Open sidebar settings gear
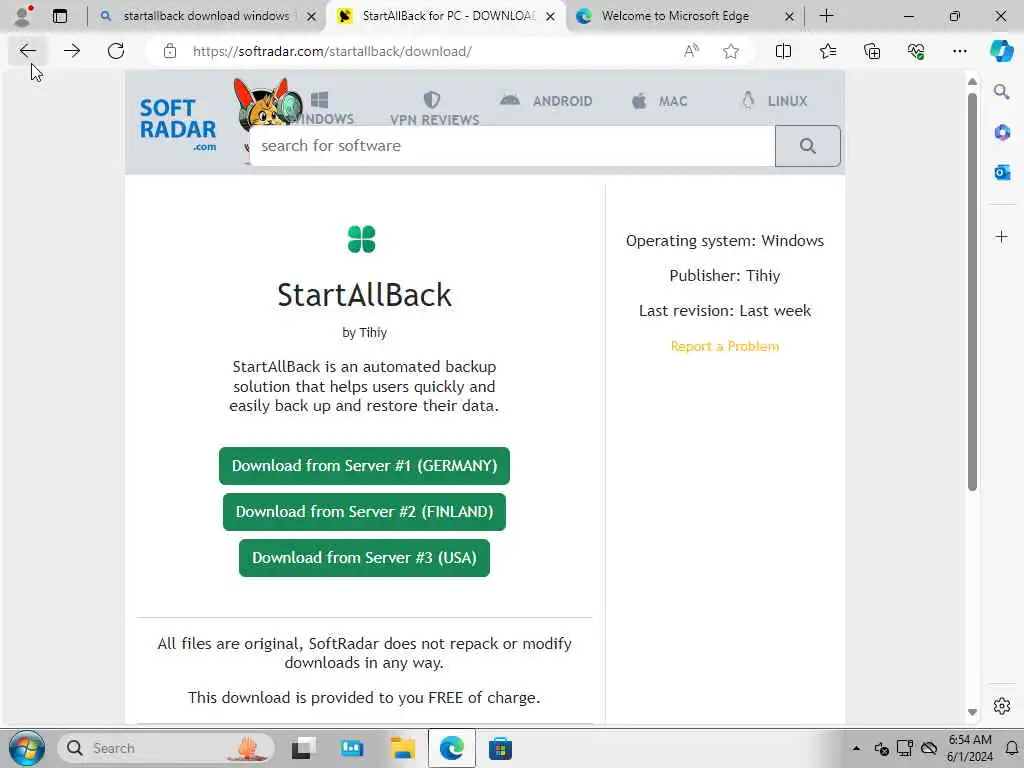Screen dimensions: 1024x768 (x=1001, y=706)
